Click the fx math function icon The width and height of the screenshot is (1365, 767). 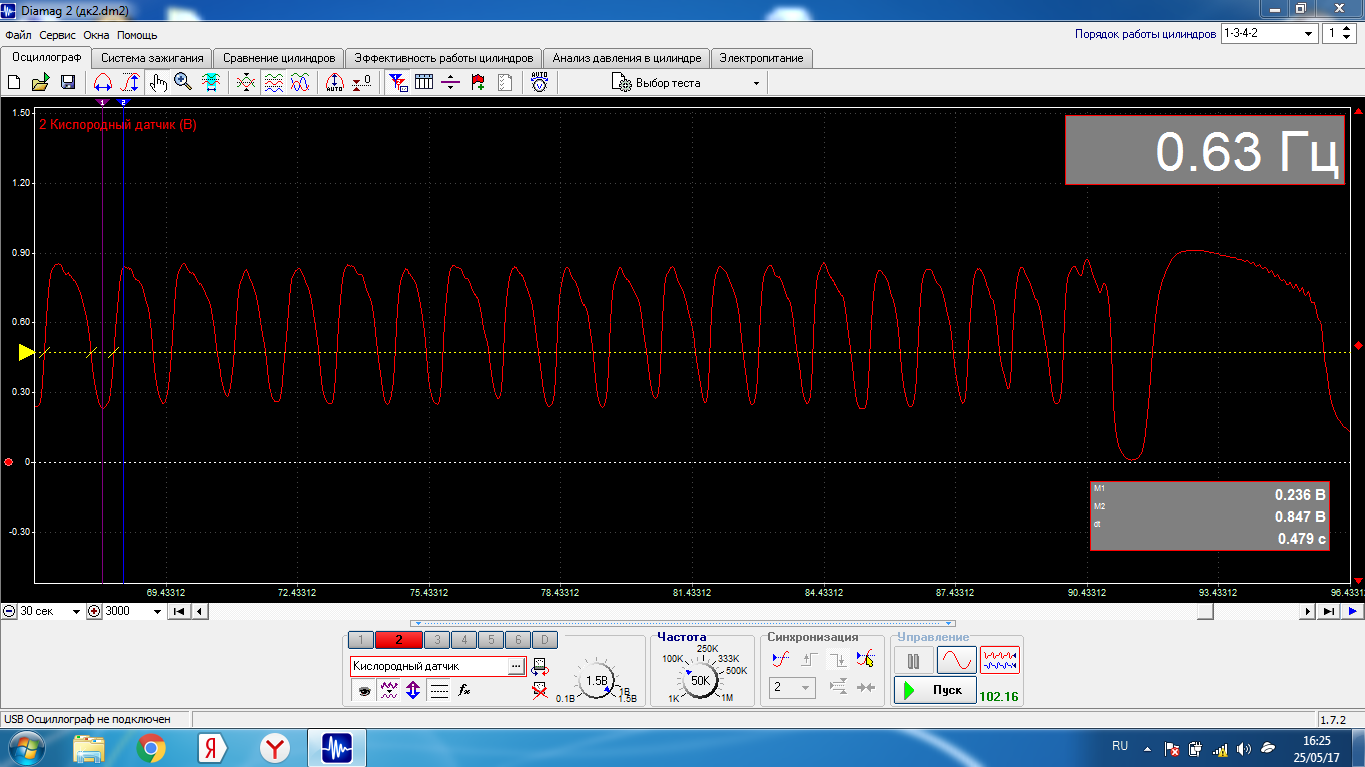point(465,690)
